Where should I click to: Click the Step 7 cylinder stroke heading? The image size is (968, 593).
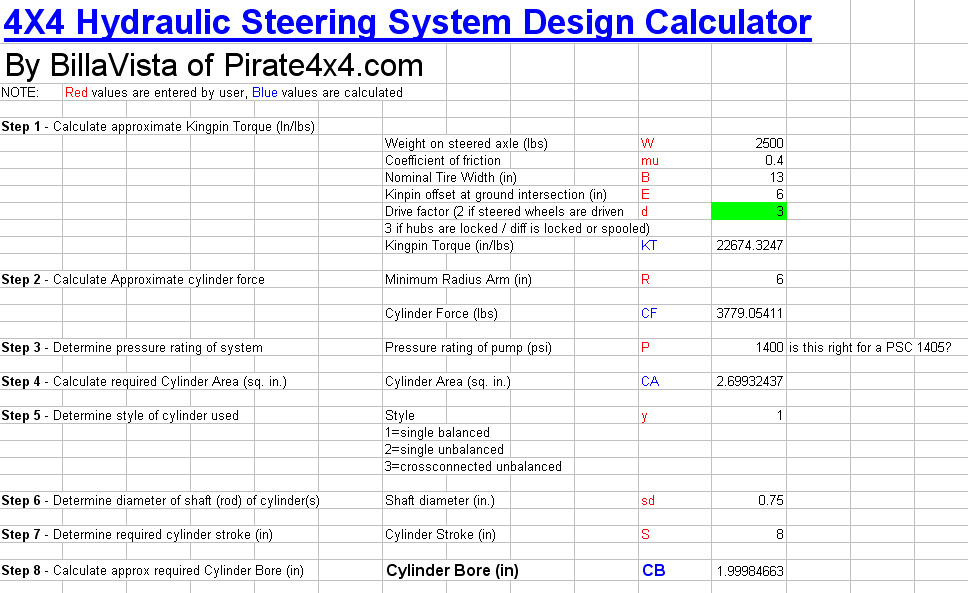tap(137, 534)
